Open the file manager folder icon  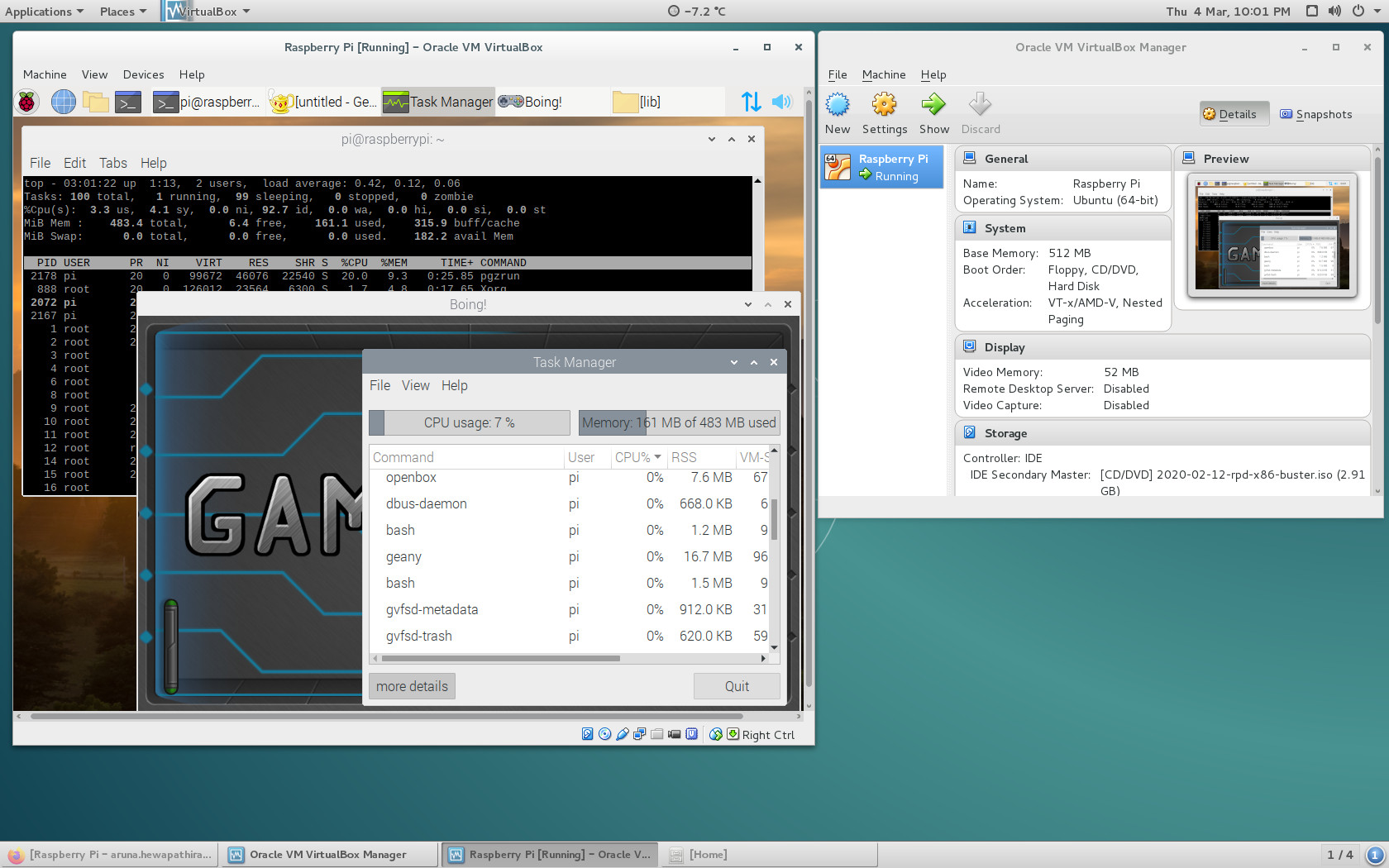[x=96, y=102]
